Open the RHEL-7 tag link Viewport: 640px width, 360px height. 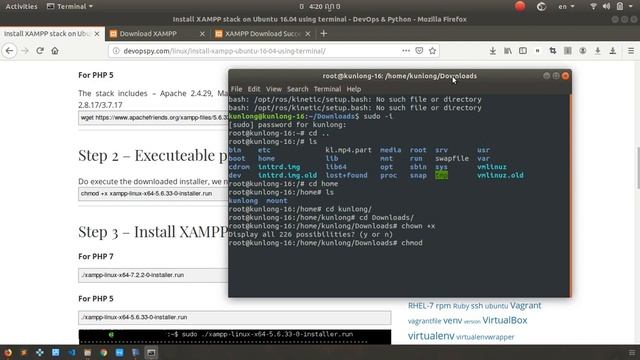click(421, 306)
